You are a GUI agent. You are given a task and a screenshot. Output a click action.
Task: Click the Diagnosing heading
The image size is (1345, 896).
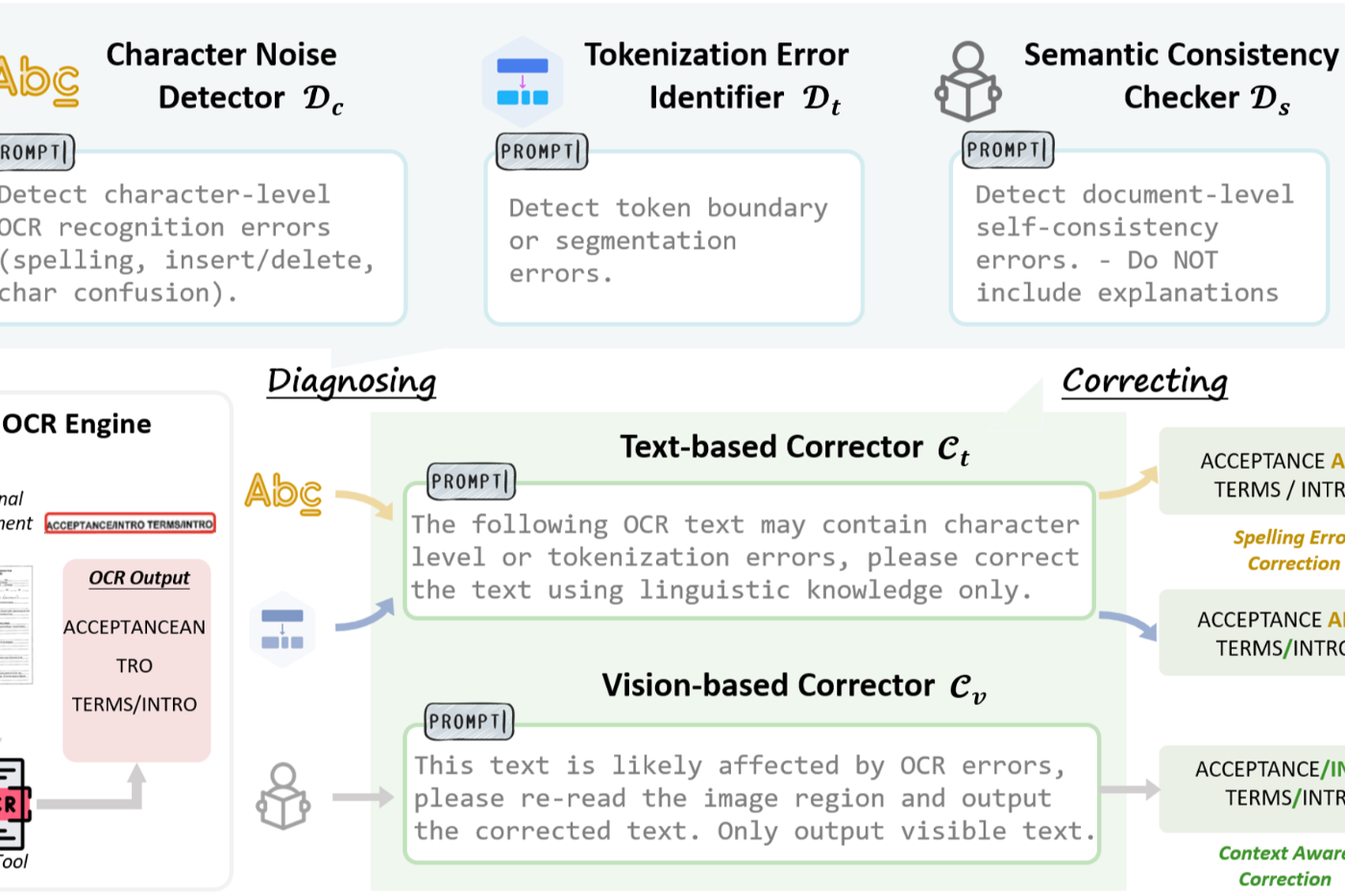point(352,381)
